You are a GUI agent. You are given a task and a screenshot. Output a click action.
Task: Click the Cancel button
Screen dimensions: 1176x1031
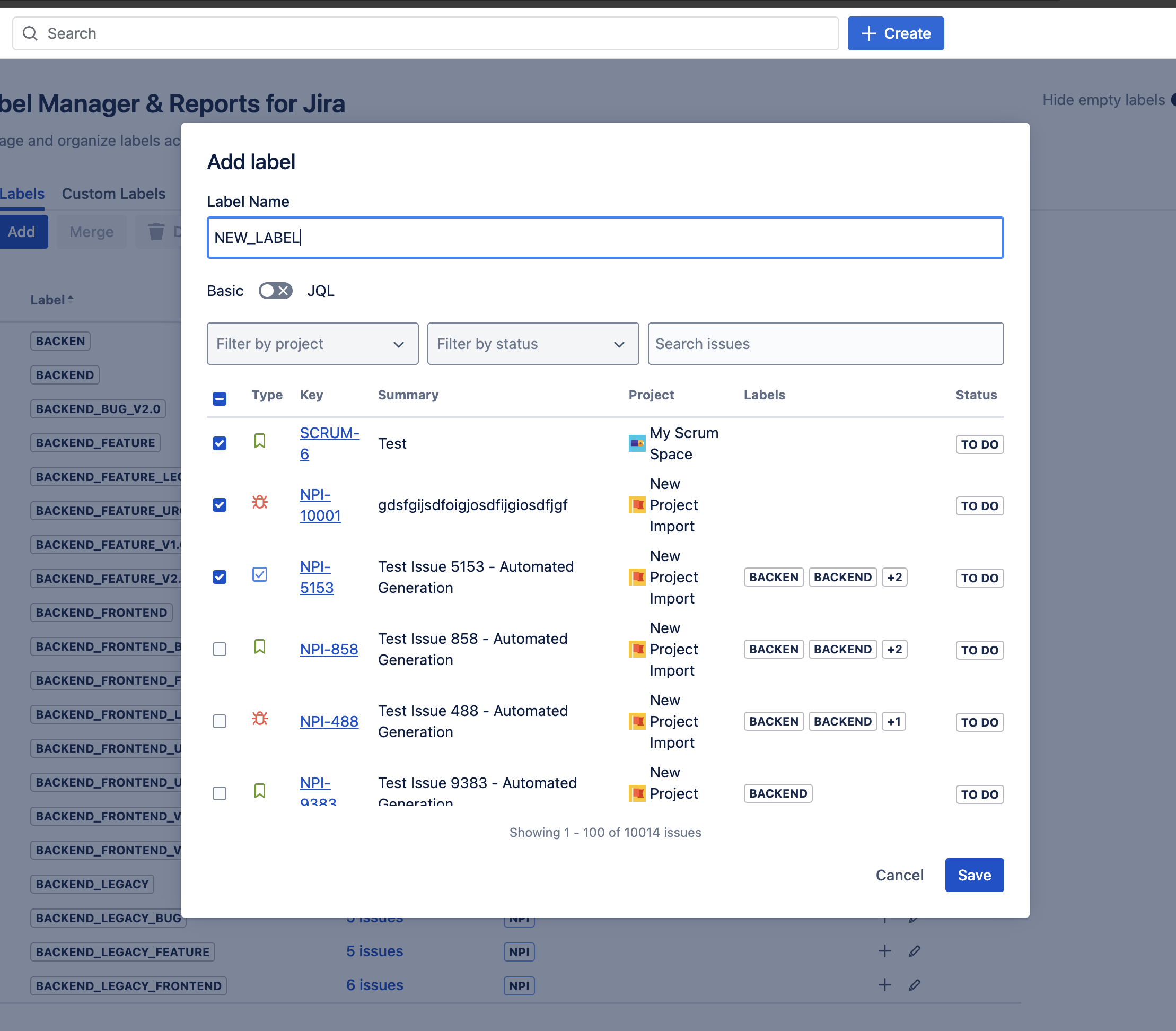899,876
